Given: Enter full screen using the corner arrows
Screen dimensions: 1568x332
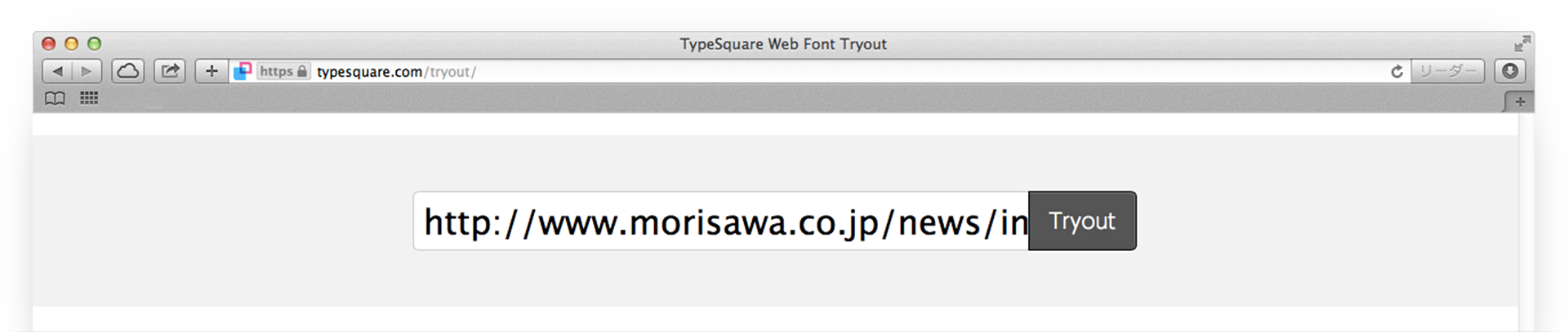Looking at the screenshot, I should point(1521,44).
